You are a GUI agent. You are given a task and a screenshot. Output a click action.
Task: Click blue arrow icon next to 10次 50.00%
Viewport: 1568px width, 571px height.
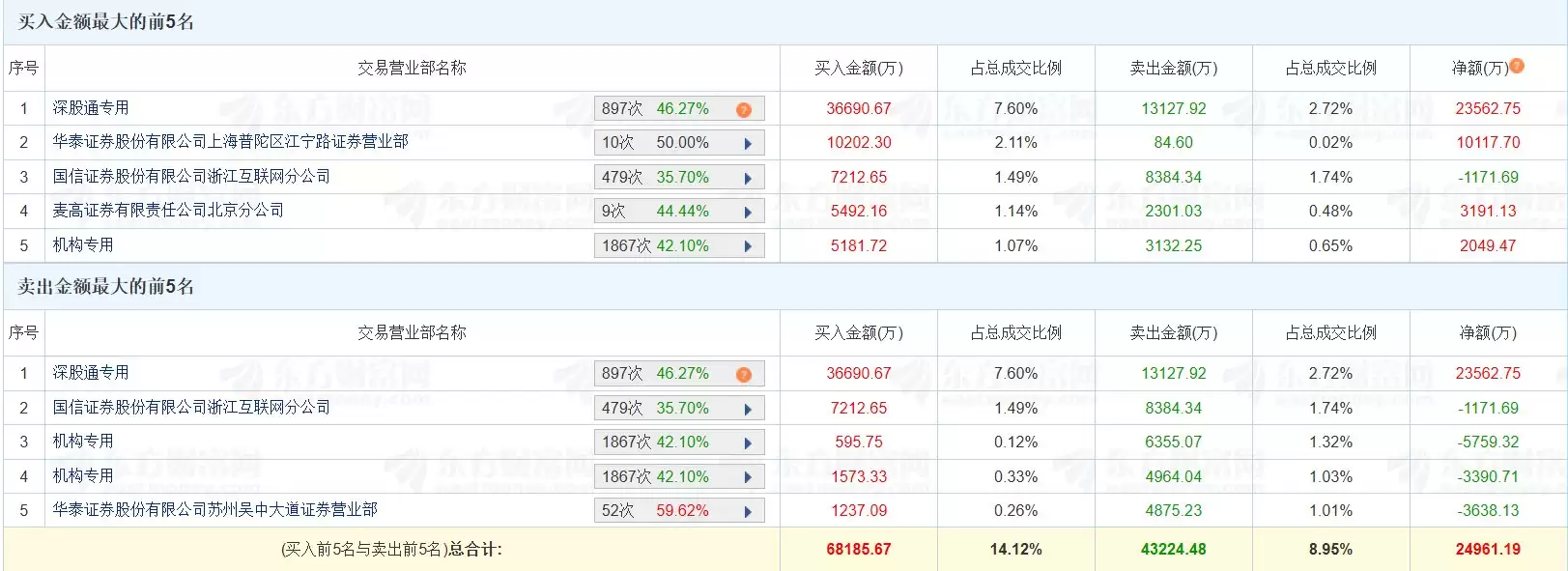coord(748,144)
